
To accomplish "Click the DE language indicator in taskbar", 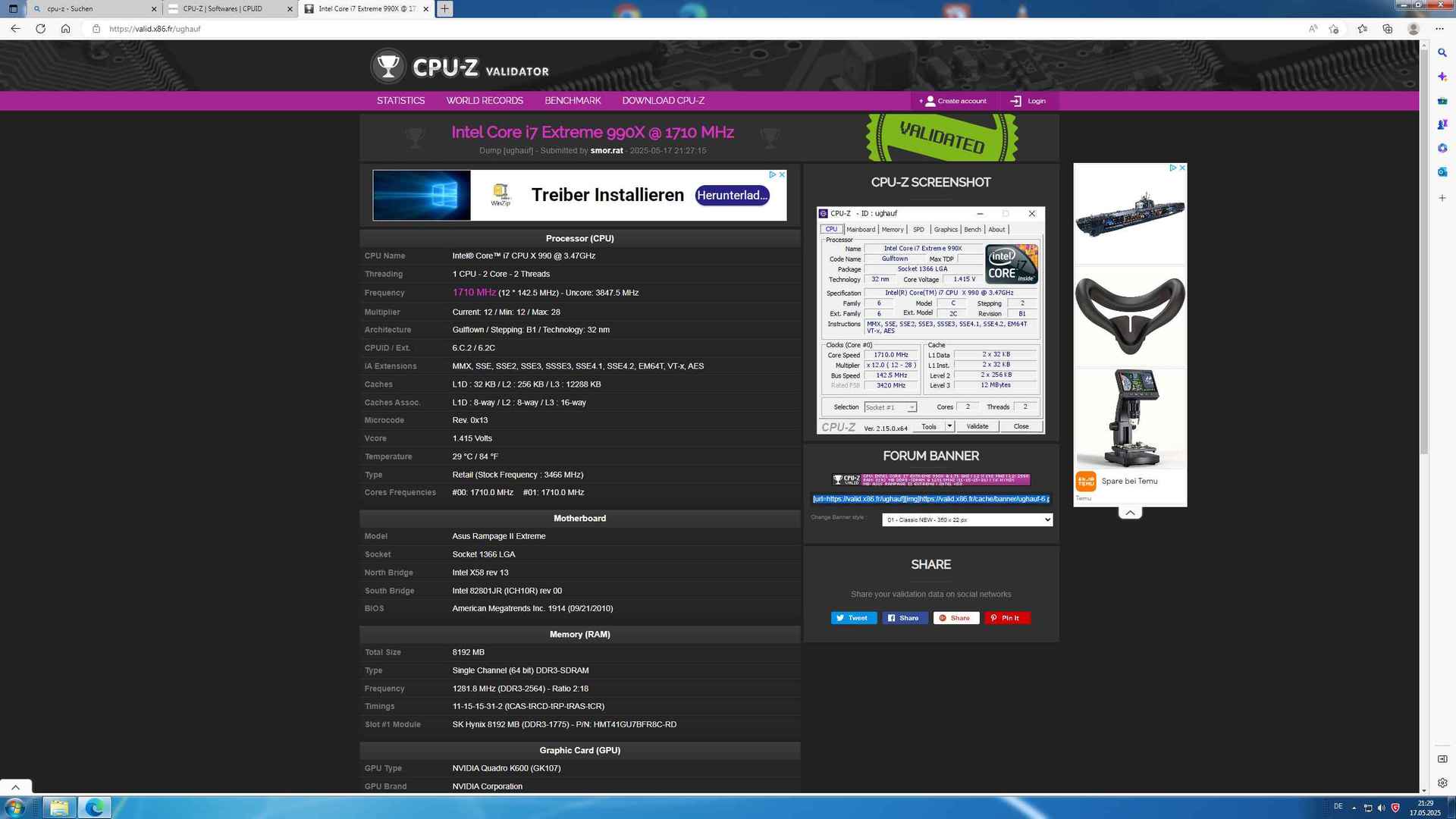I will (1338, 807).
